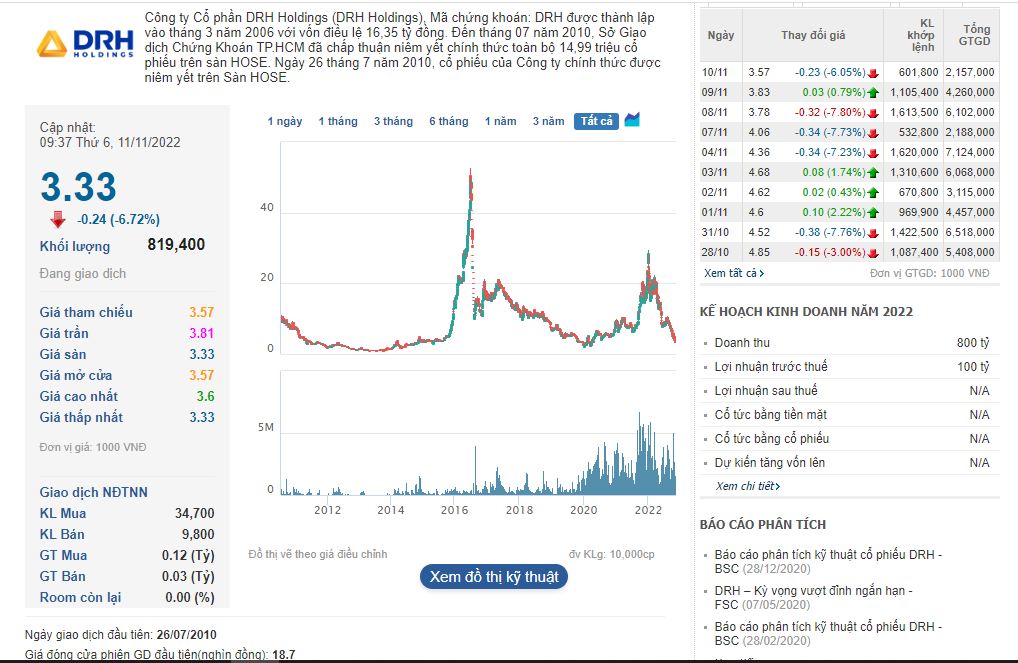Click the green arrow in row 01/11
The height and width of the screenshot is (663, 1018).
[x=873, y=213]
